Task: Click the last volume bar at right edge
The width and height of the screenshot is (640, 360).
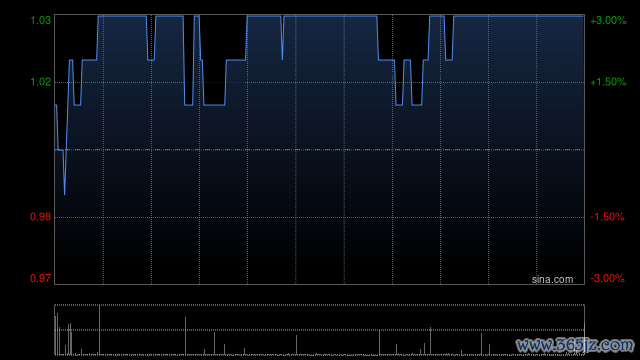Action: tap(584, 339)
